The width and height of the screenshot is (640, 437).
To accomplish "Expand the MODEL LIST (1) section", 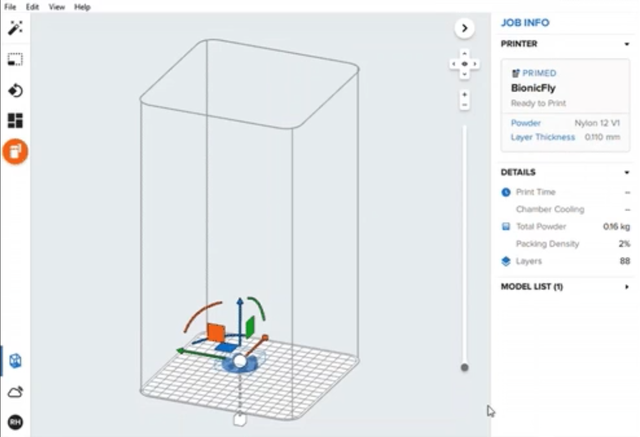I will tap(627, 287).
